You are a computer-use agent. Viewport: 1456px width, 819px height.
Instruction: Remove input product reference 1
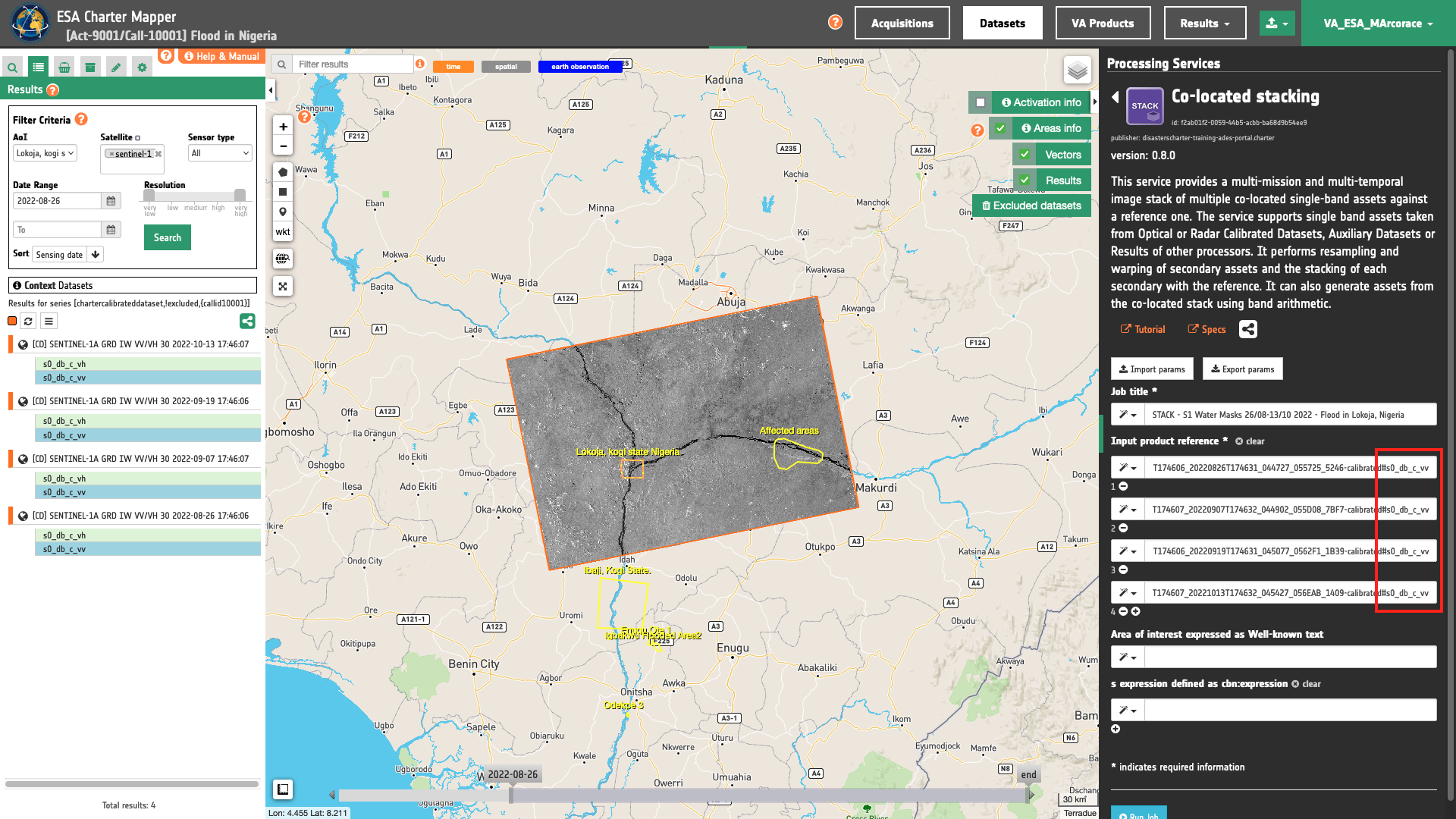coord(1124,487)
